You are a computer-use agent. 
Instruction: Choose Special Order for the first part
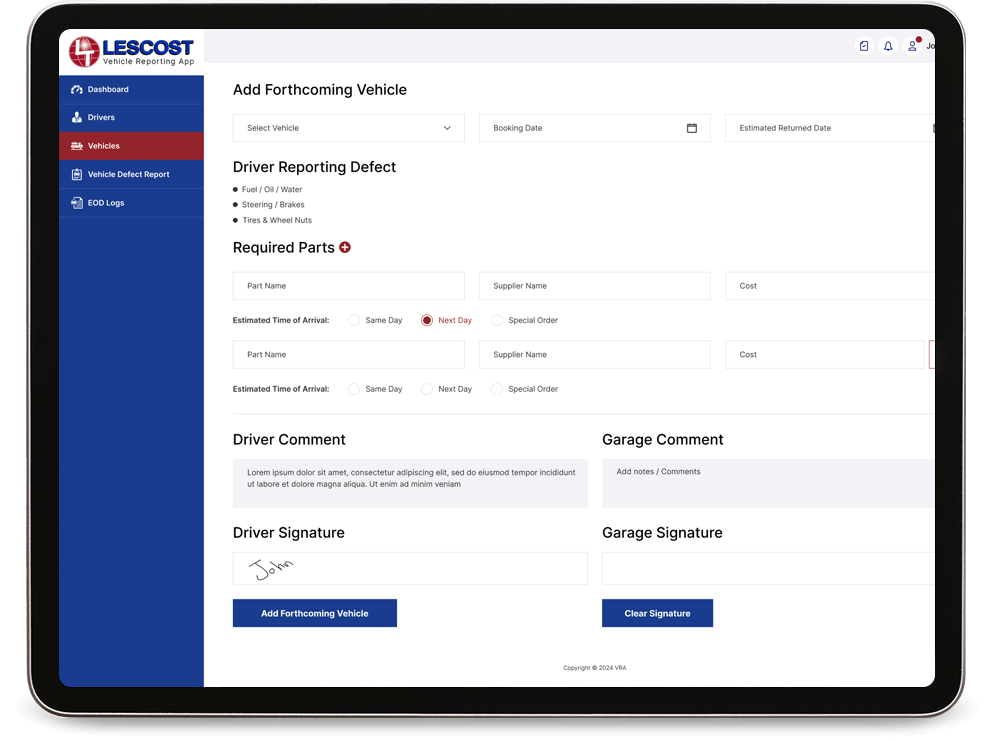tap(497, 320)
